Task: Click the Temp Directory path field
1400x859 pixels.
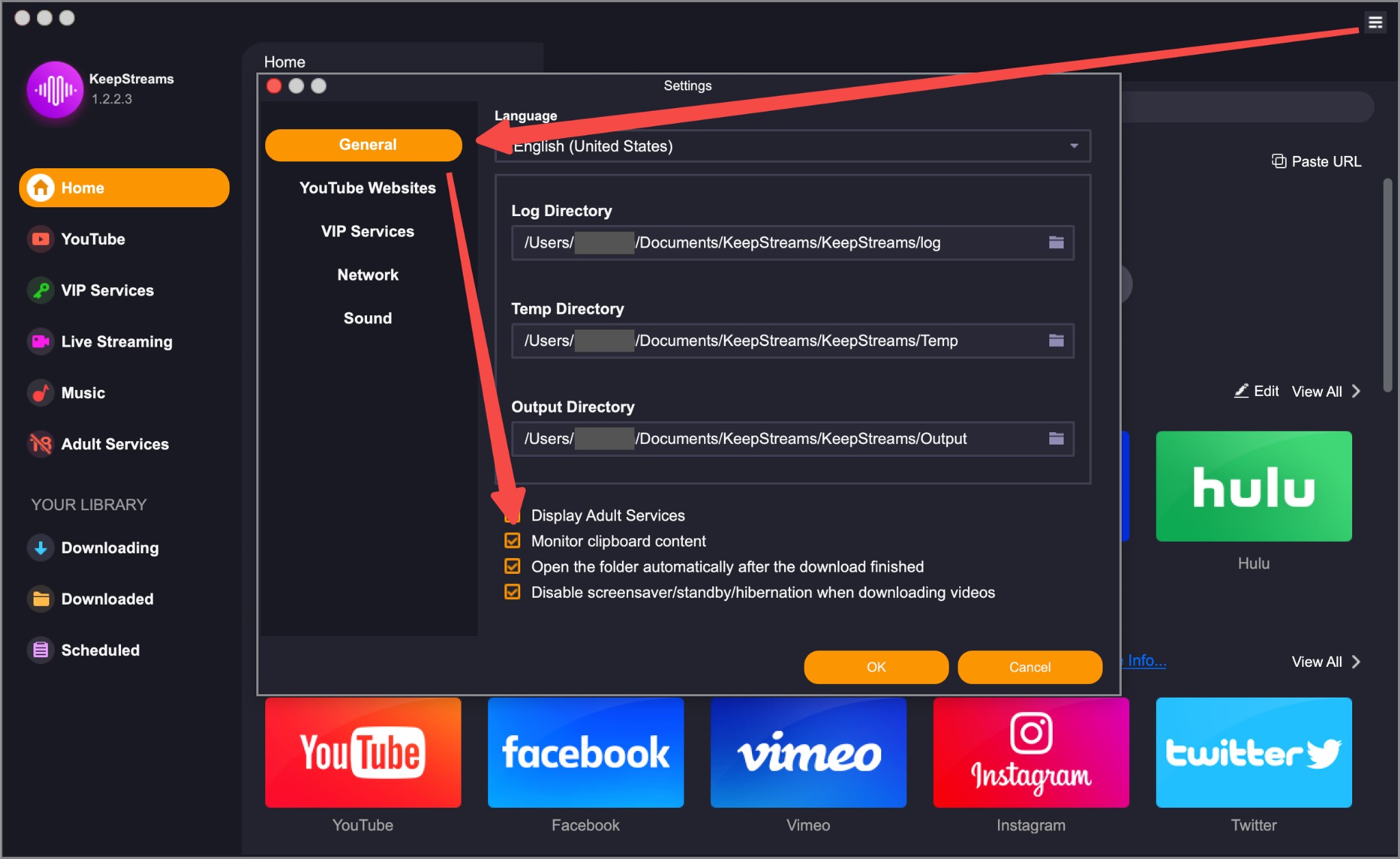Action: pos(792,341)
